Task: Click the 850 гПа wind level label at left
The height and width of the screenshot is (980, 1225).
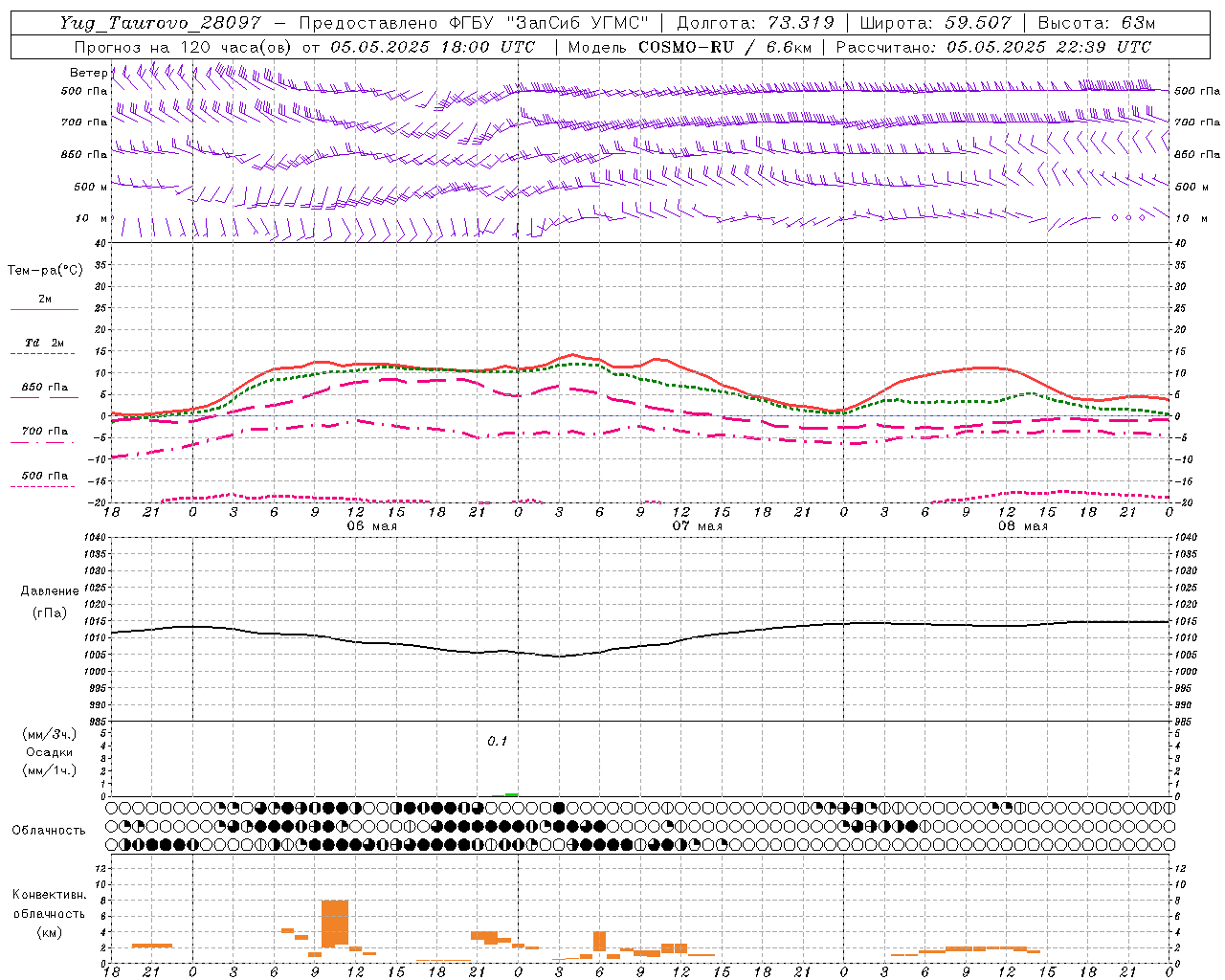Action: (84, 154)
